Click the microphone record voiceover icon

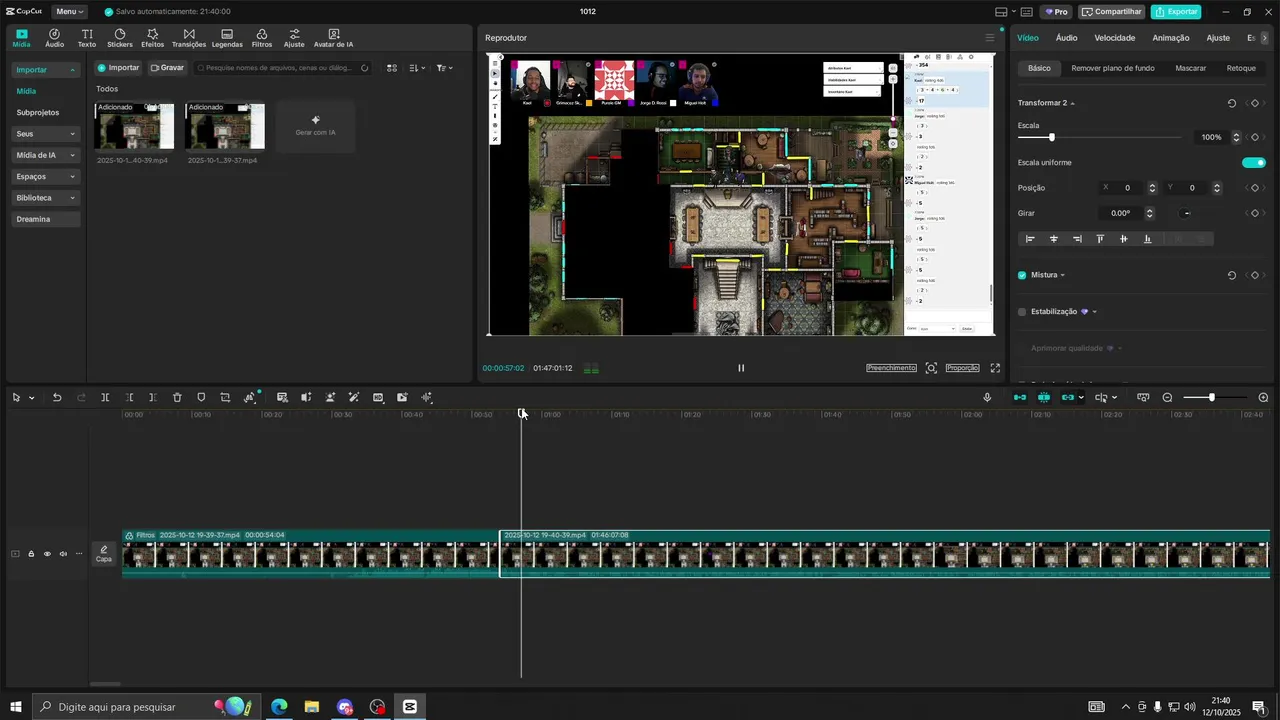(987, 397)
